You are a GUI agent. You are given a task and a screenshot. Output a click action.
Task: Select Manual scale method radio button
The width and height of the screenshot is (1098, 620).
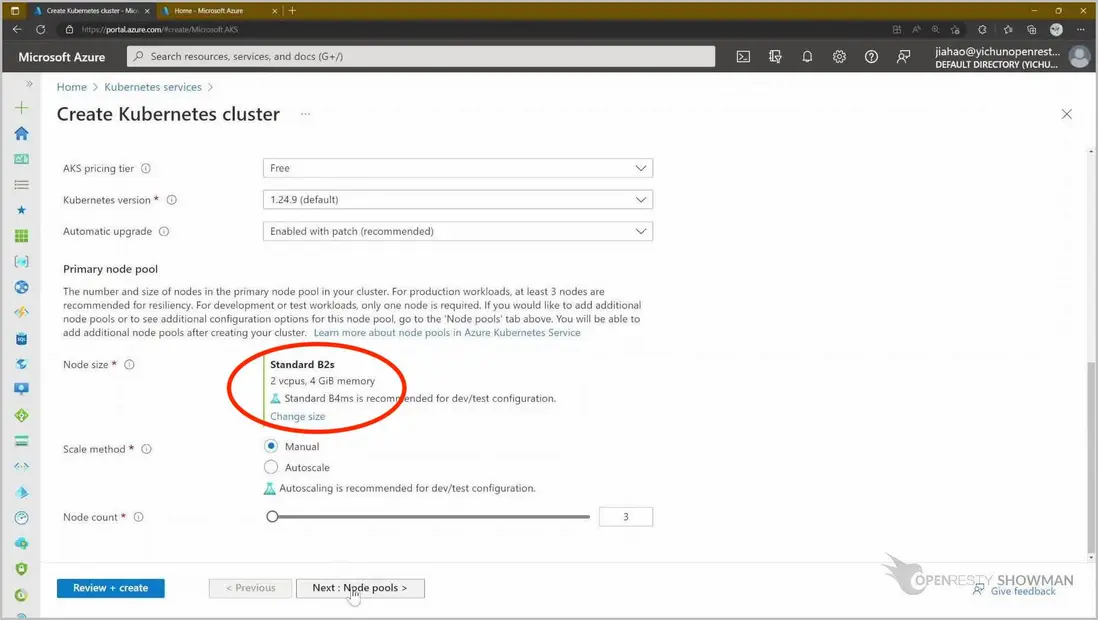pyautogui.click(x=271, y=446)
